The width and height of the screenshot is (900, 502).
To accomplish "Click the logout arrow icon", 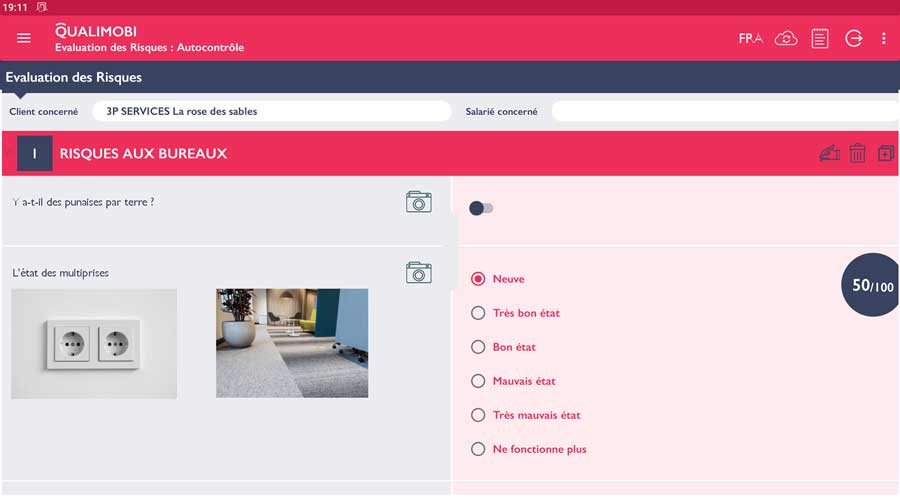I will coord(854,38).
